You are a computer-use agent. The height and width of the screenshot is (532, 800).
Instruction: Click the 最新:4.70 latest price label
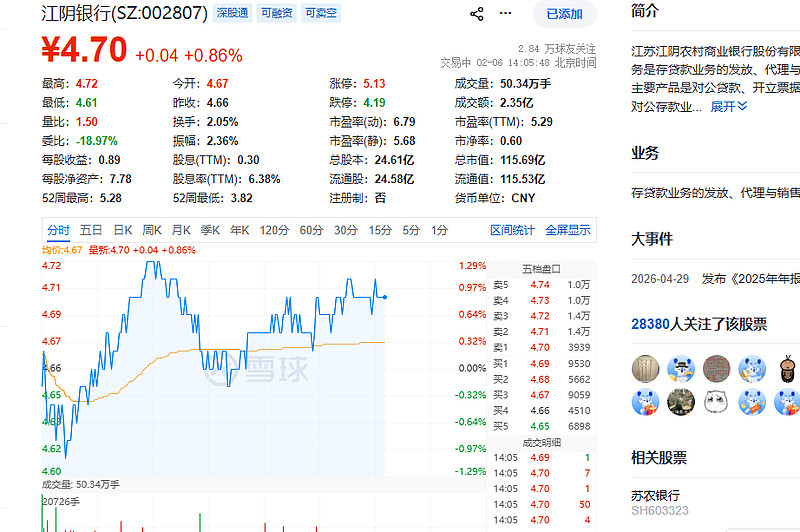coord(142,250)
